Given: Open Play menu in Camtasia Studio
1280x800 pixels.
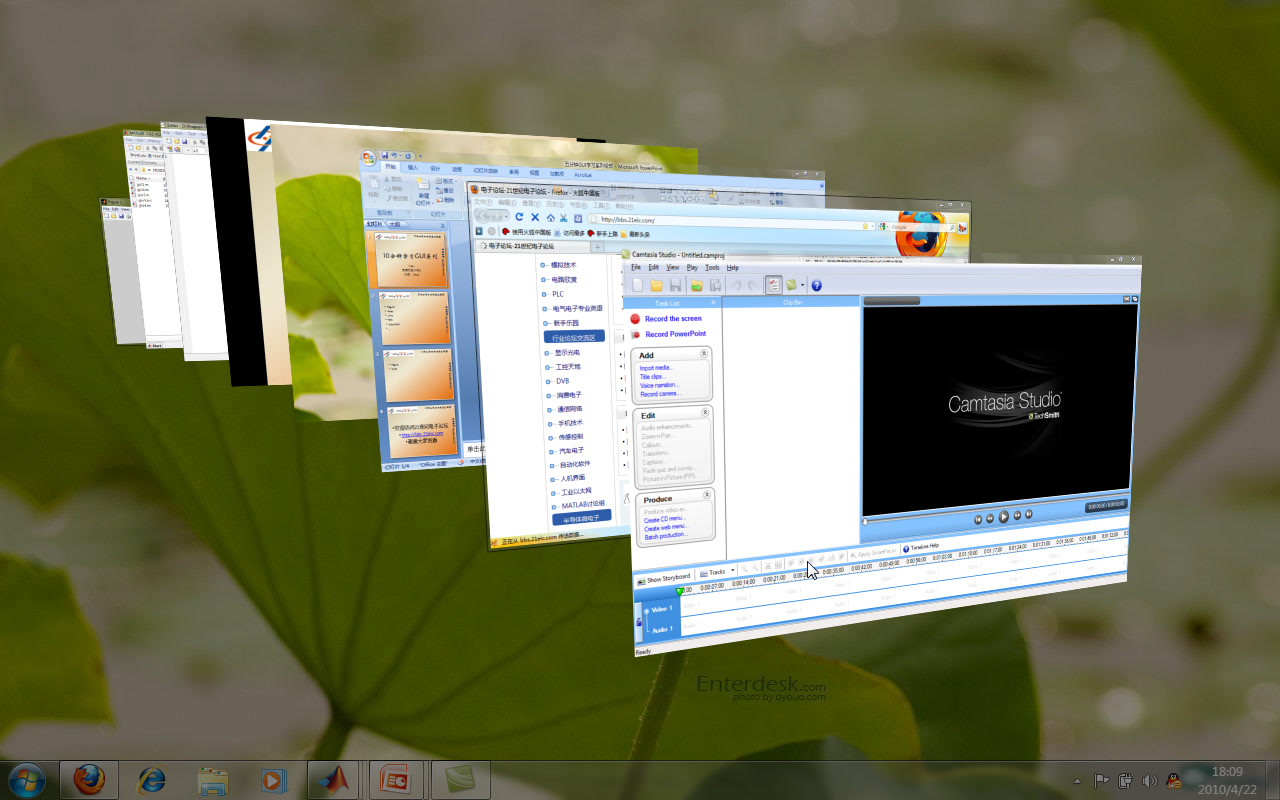Looking at the screenshot, I should pyautogui.click(x=692, y=268).
